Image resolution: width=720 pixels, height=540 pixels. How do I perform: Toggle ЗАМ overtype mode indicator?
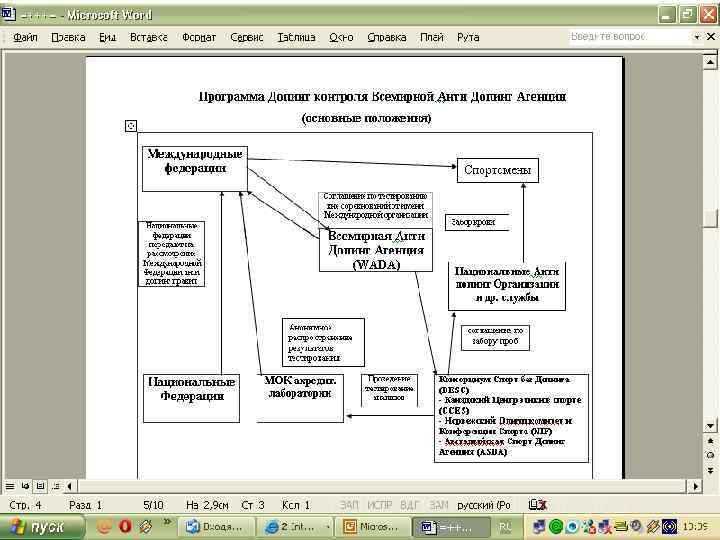pyautogui.click(x=438, y=505)
